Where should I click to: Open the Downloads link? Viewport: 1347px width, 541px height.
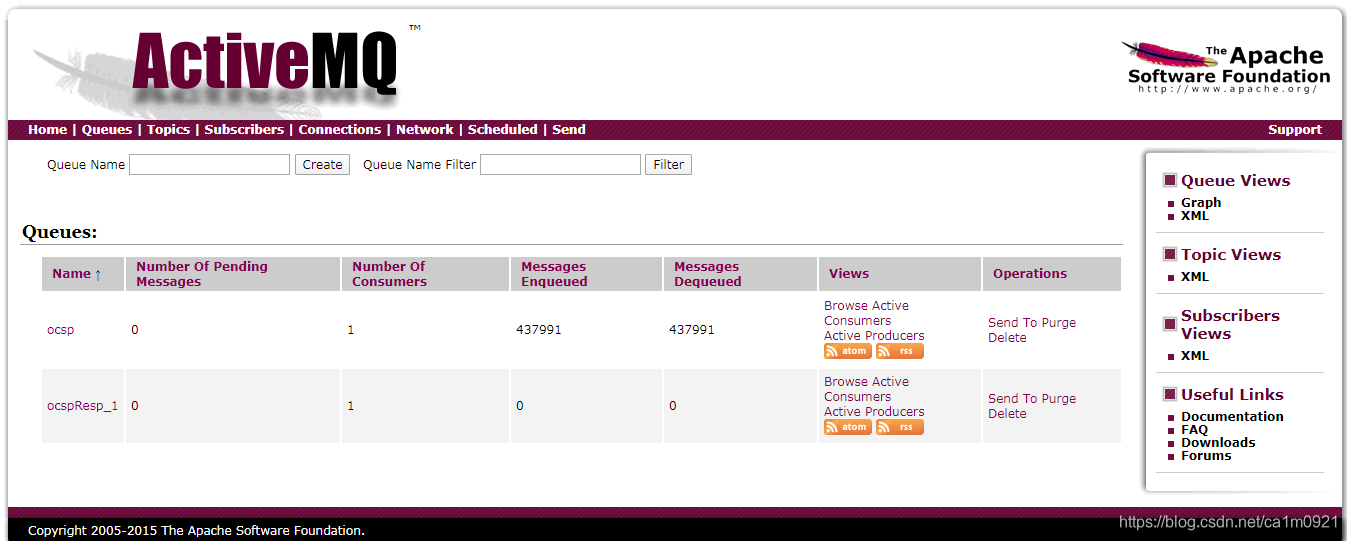[x=1218, y=443]
